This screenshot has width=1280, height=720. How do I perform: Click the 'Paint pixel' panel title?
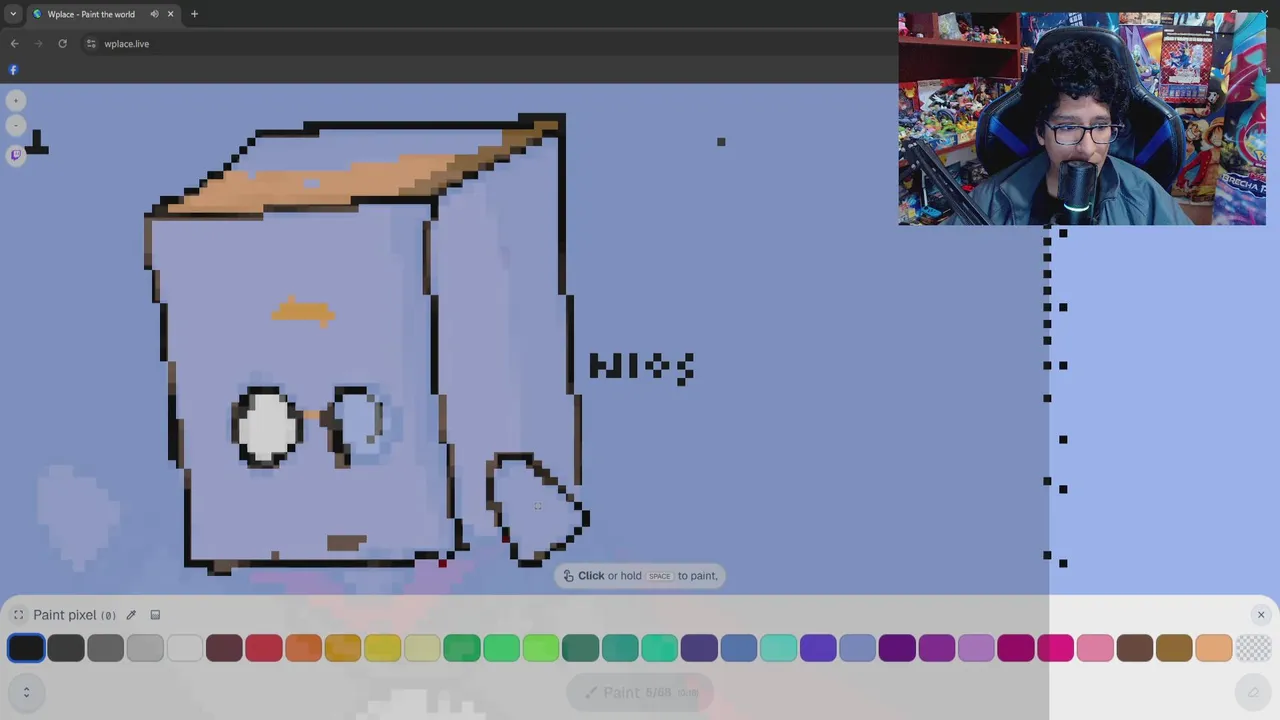(x=65, y=615)
